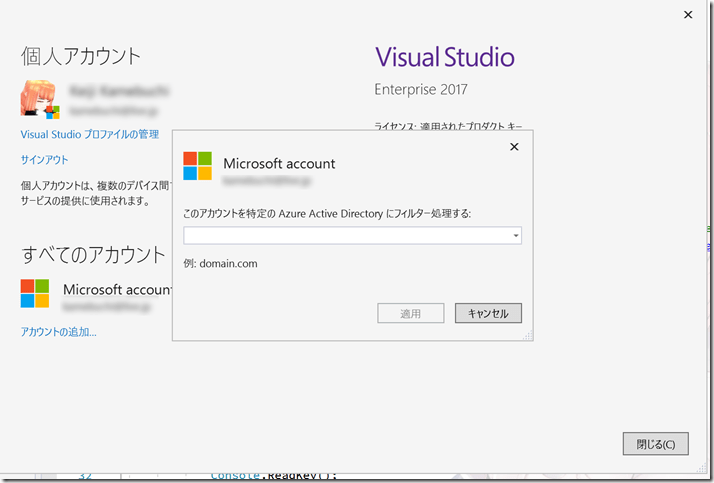Click the すべてのアカウント heading
This screenshot has height=483, width=714.
coord(93,255)
